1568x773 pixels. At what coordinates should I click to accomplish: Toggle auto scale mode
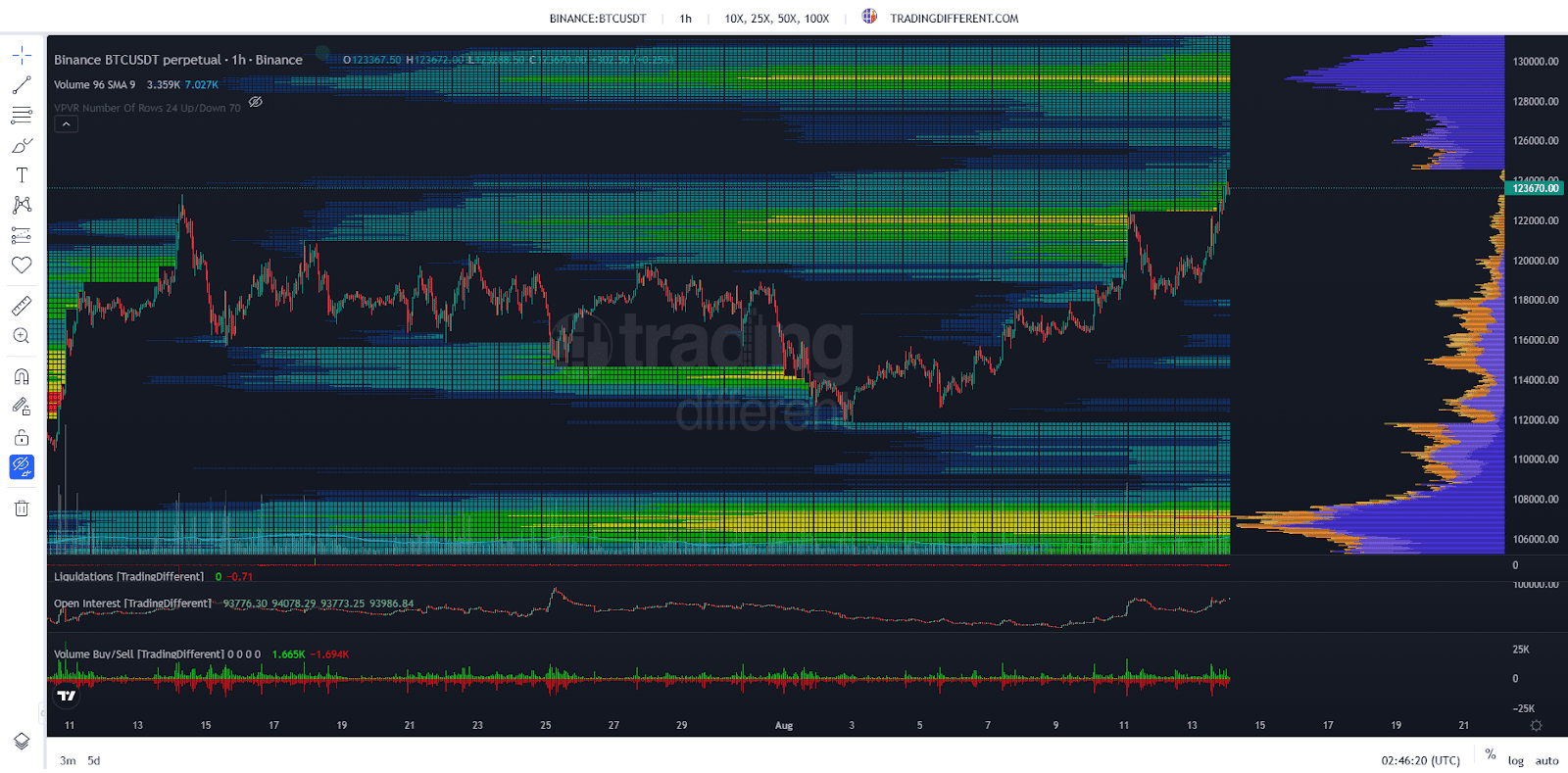(x=1546, y=761)
